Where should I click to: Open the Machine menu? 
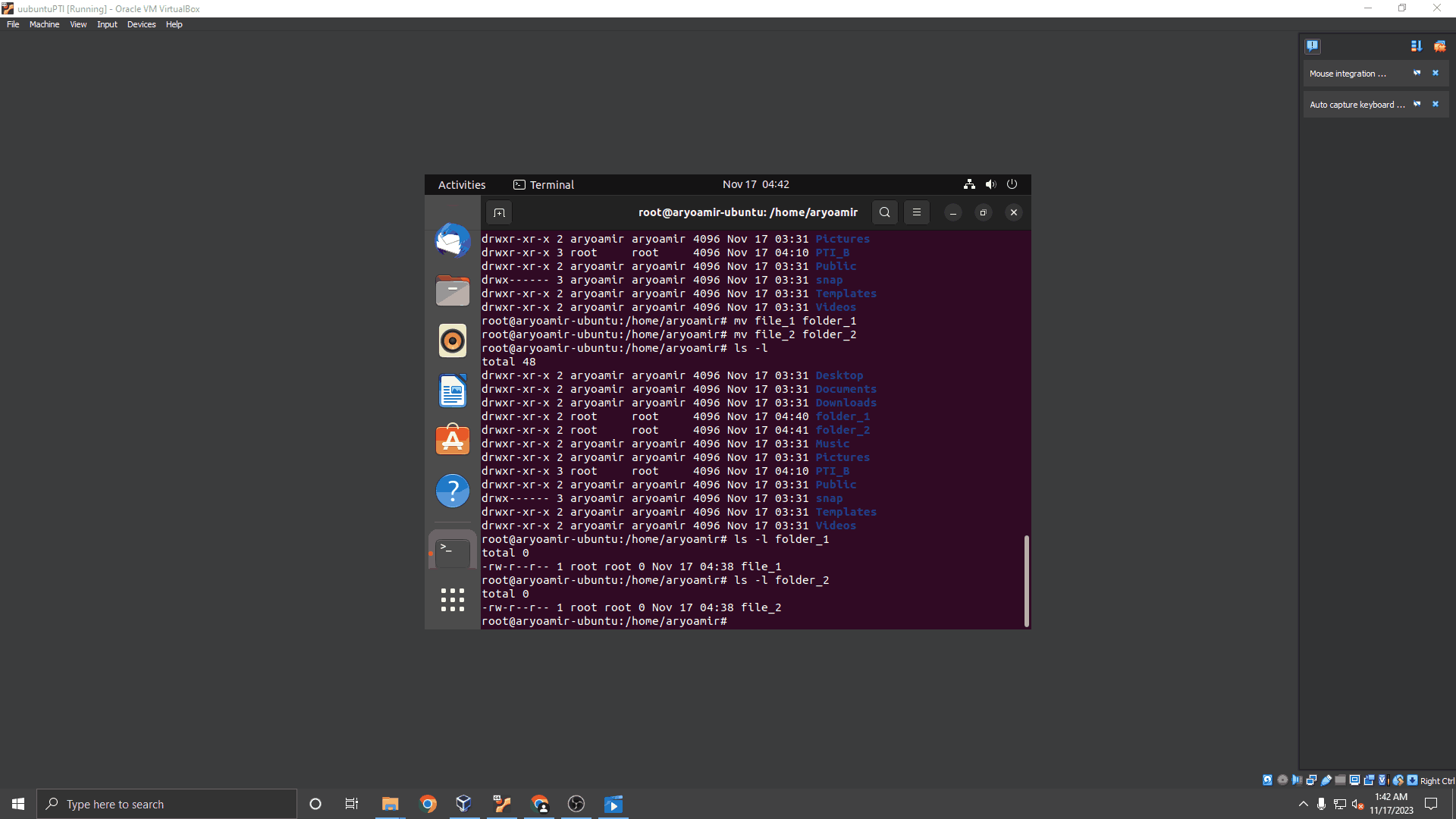44,24
